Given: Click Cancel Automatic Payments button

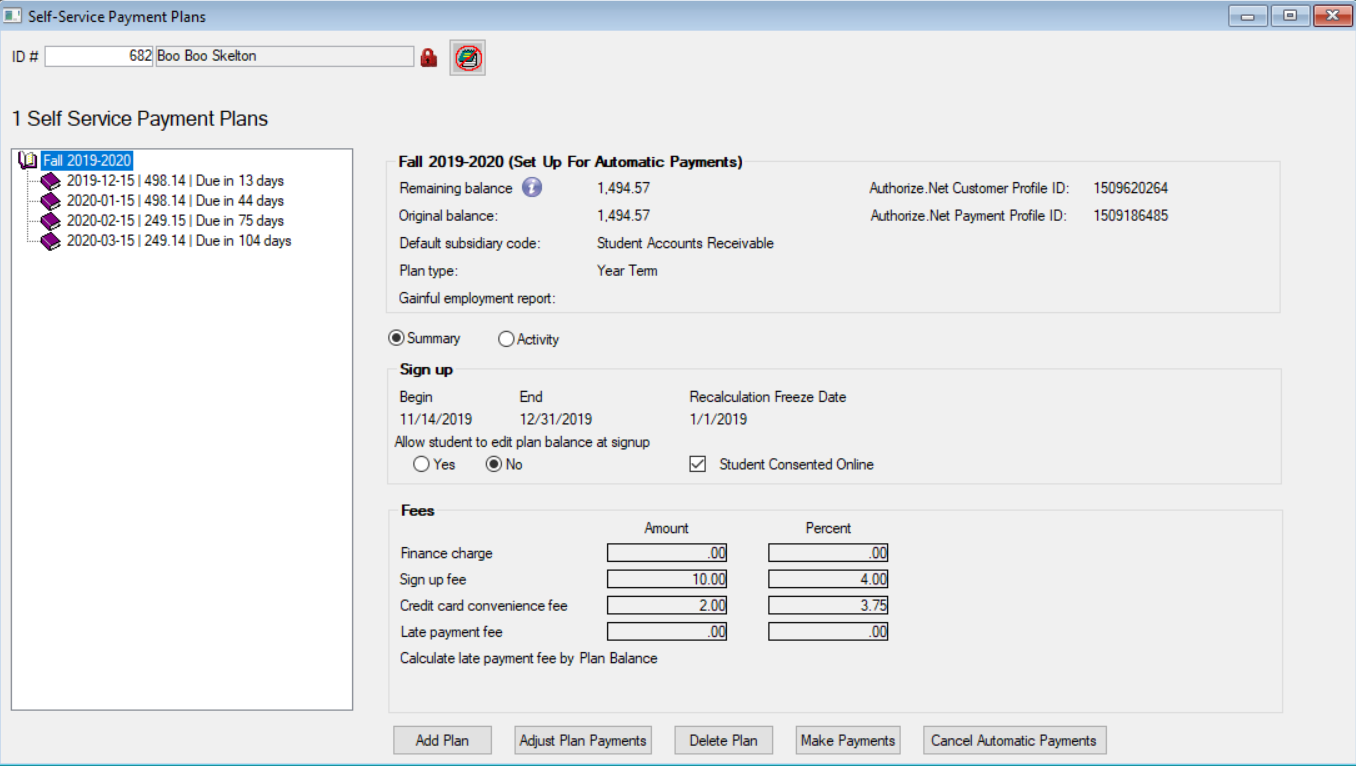Looking at the screenshot, I should (1014, 741).
